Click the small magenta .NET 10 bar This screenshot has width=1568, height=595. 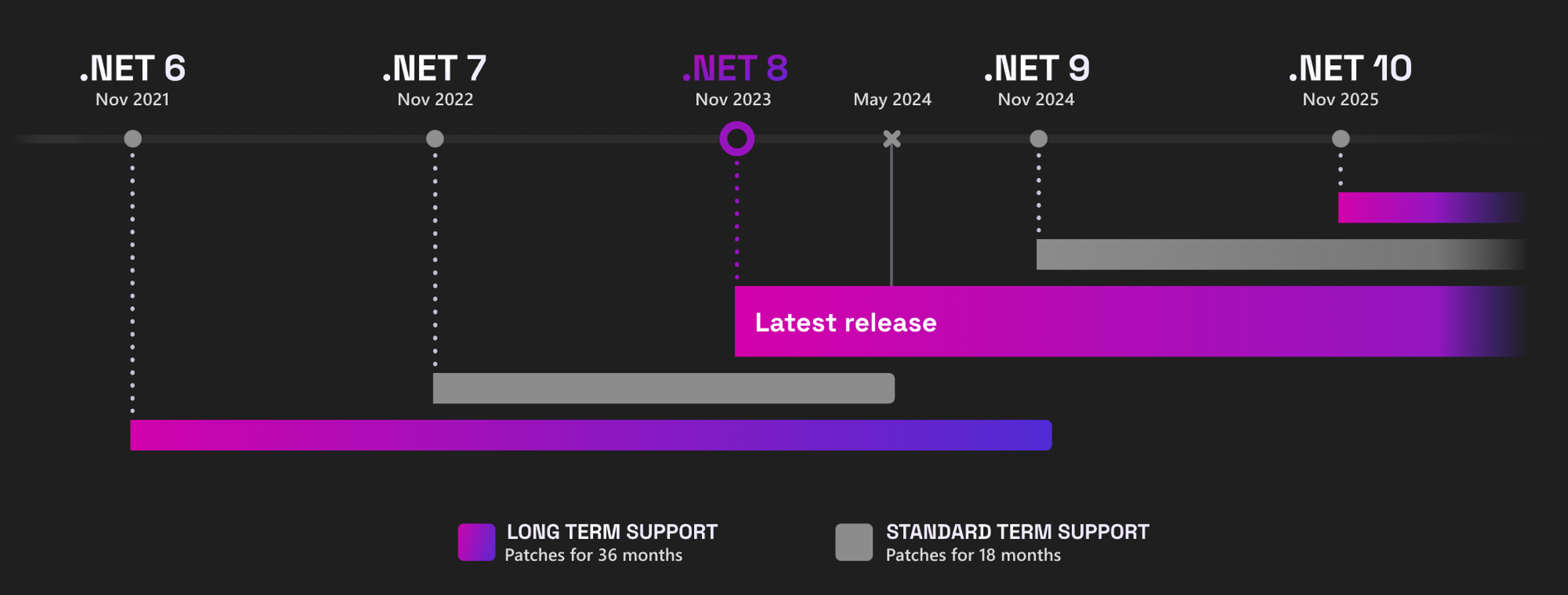(1425, 208)
